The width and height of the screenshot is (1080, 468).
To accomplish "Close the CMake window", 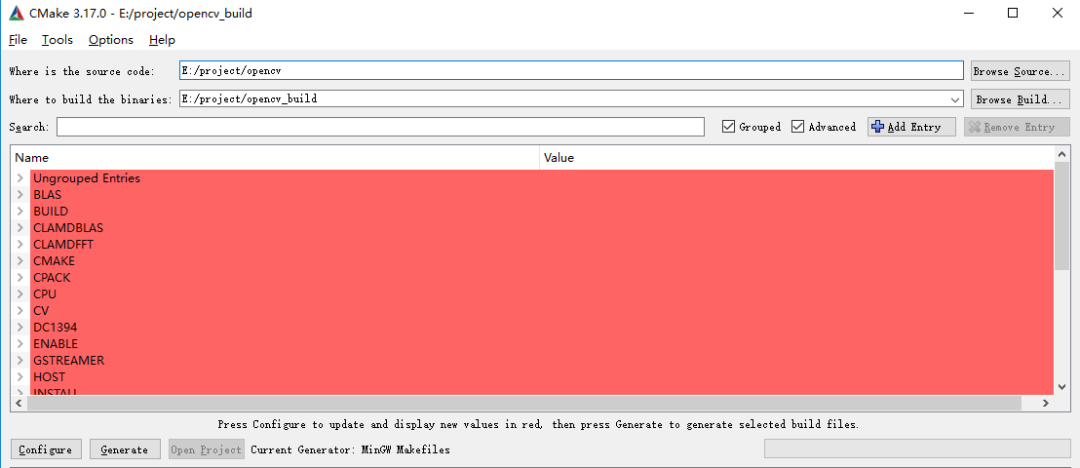I will pyautogui.click(x=1057, y=13).
